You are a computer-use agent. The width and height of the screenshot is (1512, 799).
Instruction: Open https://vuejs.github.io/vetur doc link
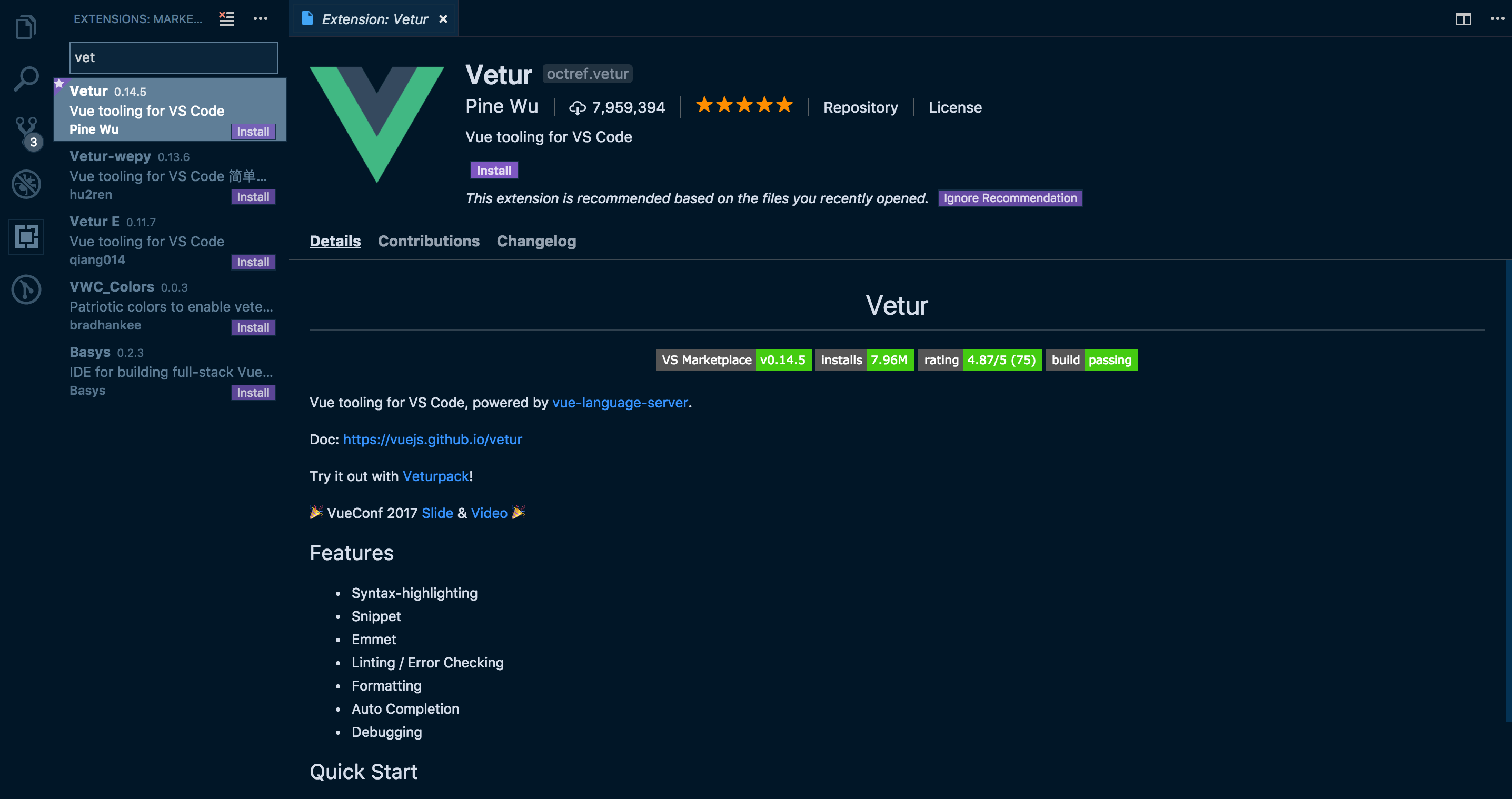[432, 440]
